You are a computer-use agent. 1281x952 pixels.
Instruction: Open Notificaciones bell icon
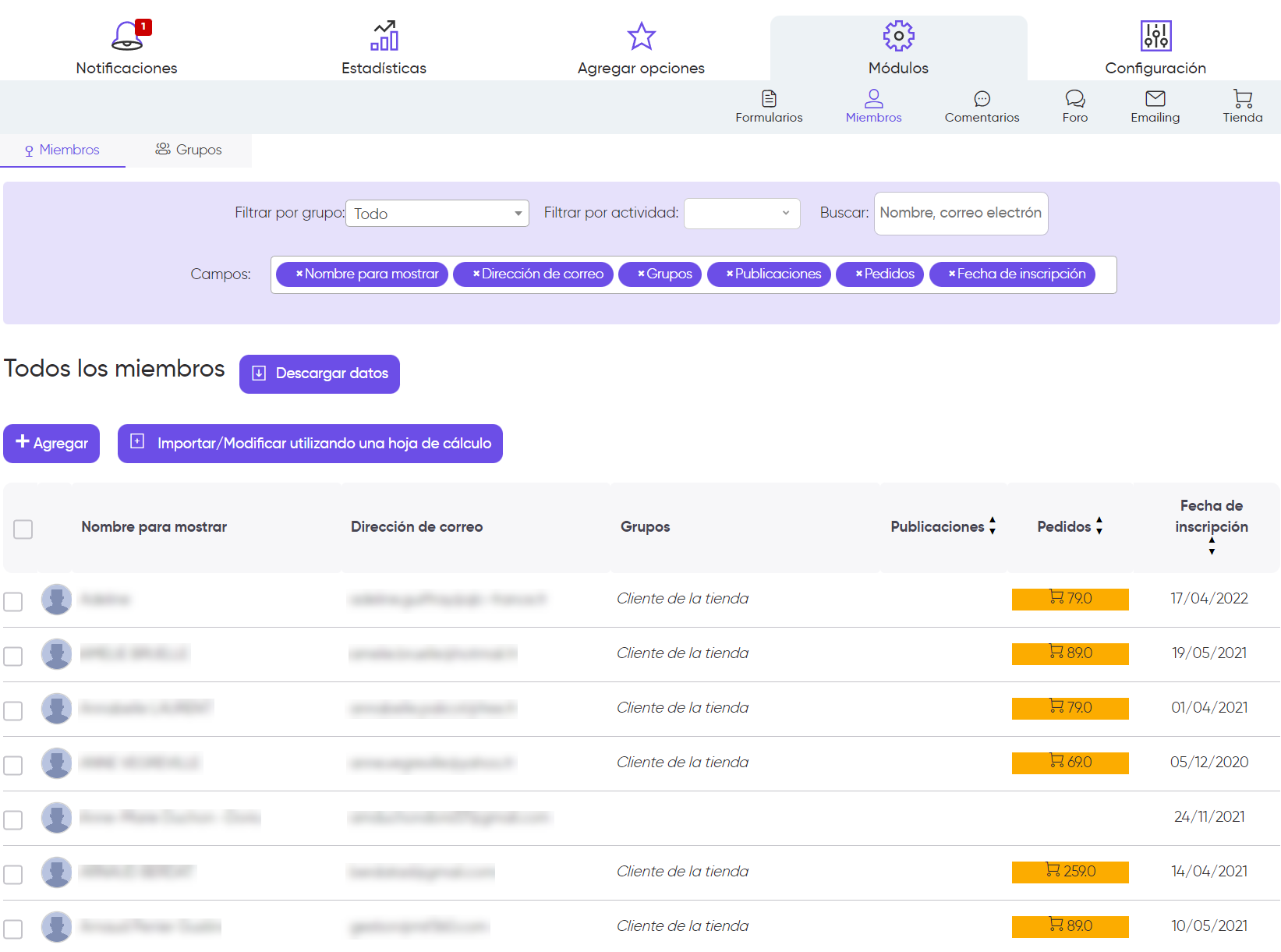point(127,36)
